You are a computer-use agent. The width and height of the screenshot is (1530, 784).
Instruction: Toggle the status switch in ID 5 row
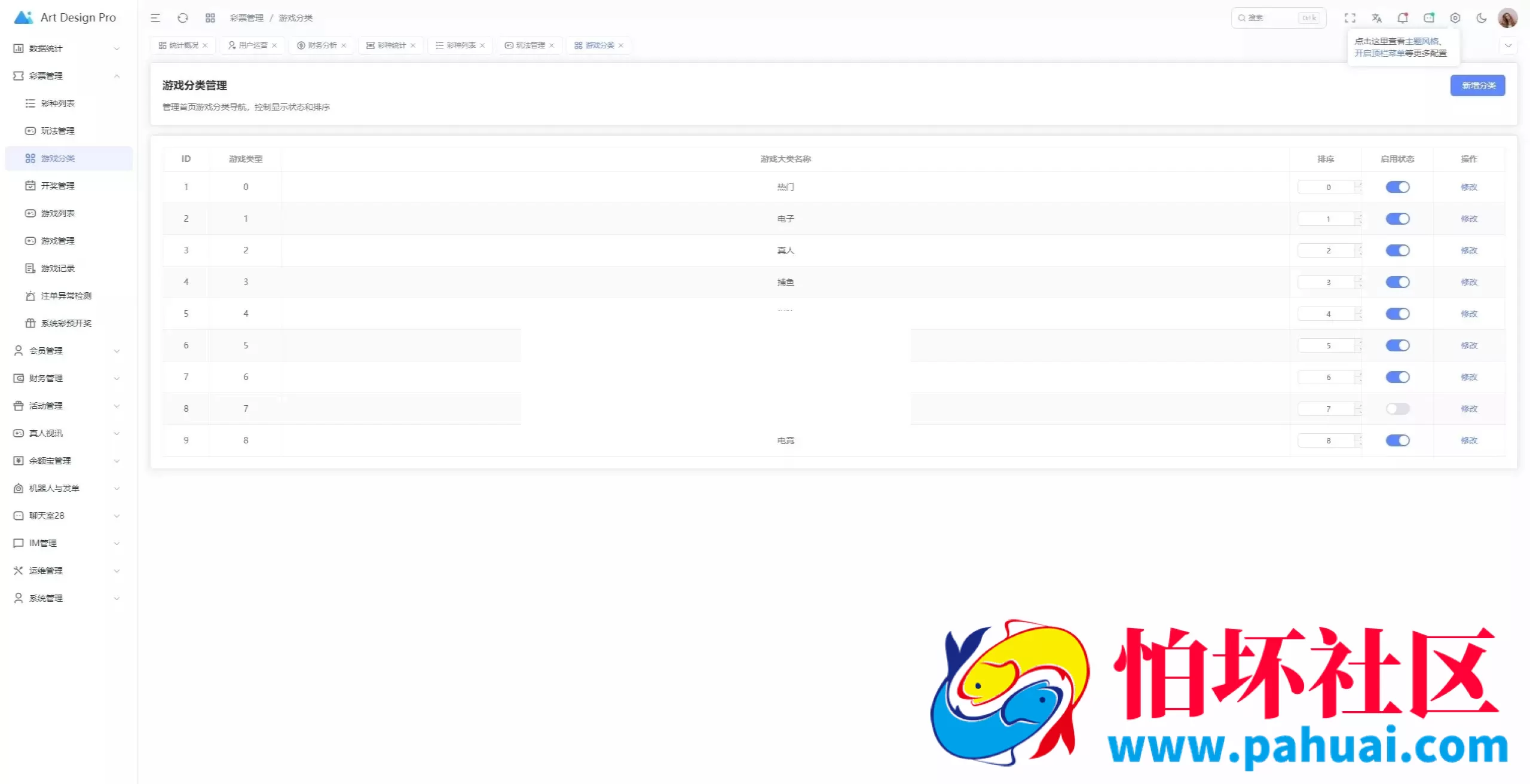point(1397,314)
